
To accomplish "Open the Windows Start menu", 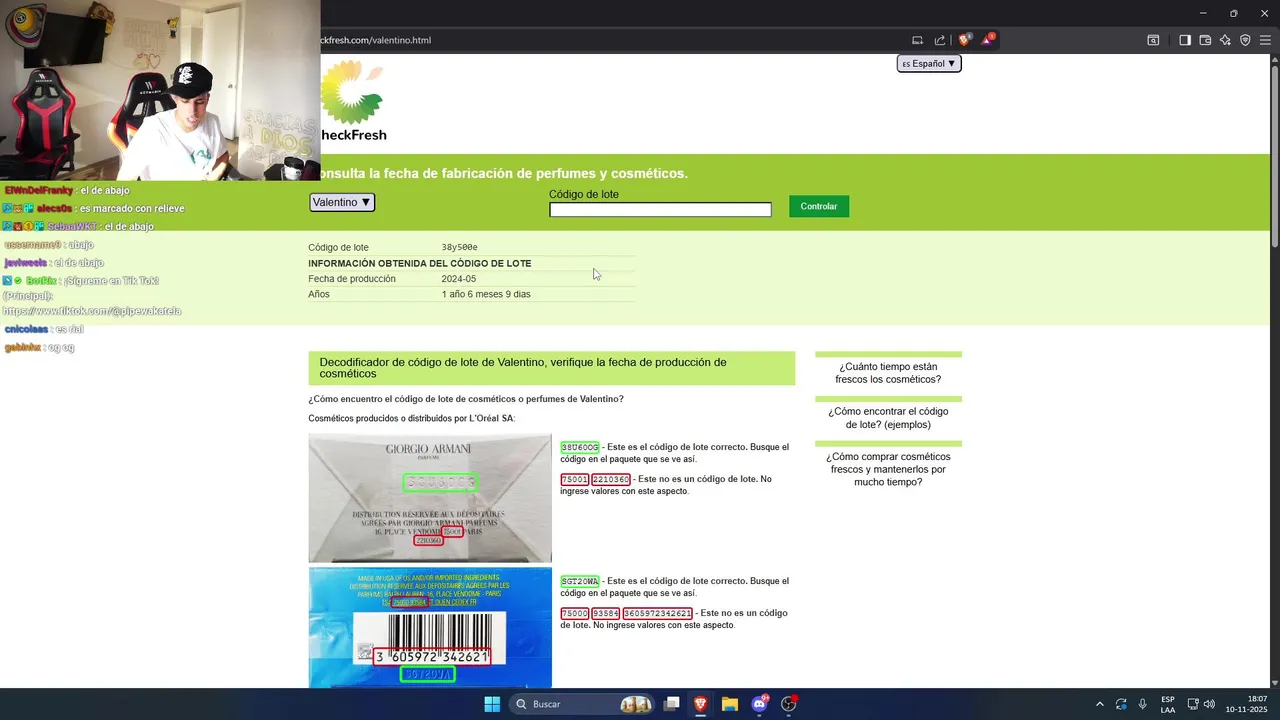I will [492, 704].
